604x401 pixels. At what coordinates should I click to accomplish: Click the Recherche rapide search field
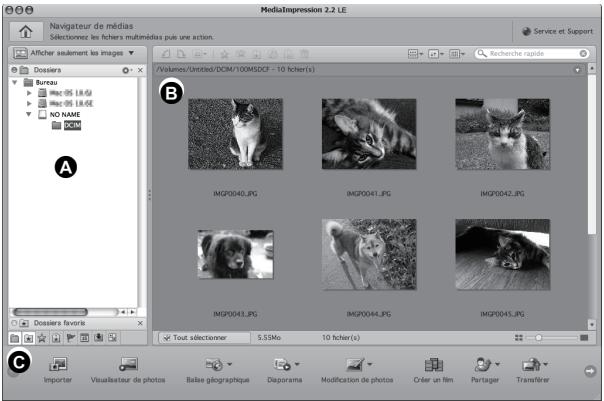click(x=532, y=54)
